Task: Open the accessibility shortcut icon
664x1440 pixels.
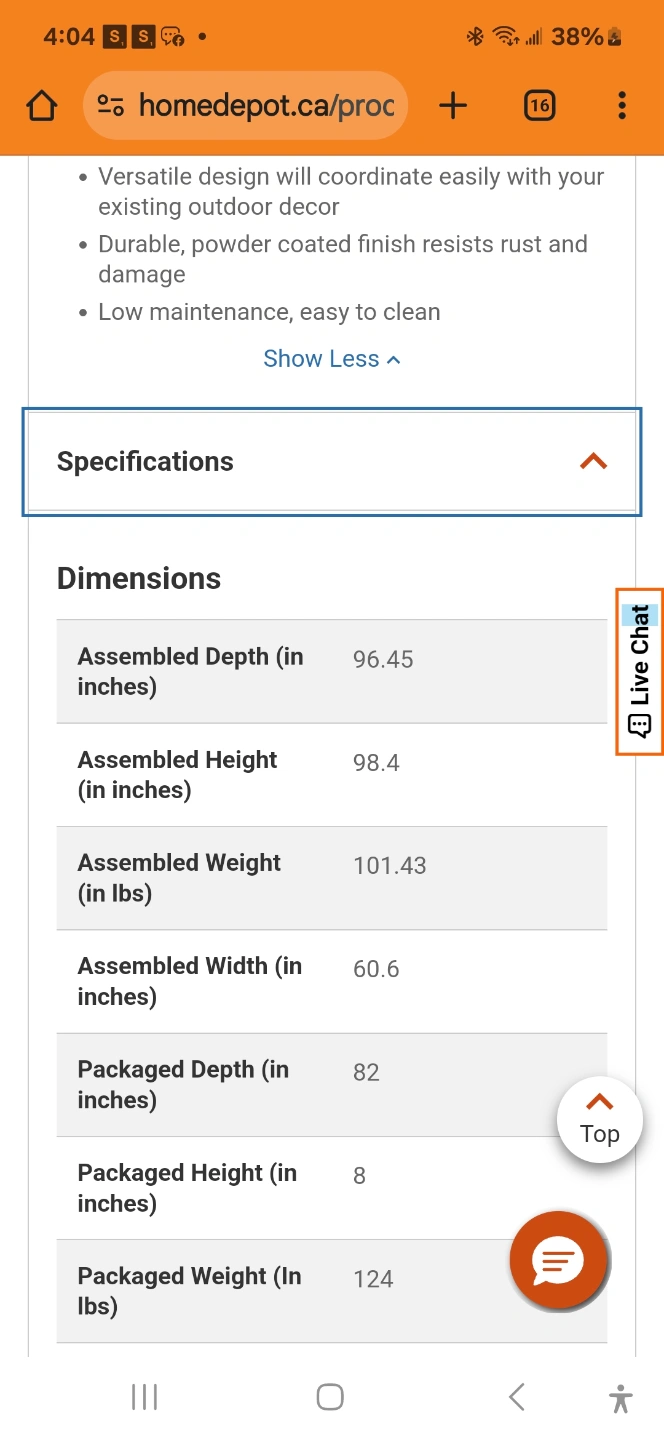Action: [x=621, y=1398]
